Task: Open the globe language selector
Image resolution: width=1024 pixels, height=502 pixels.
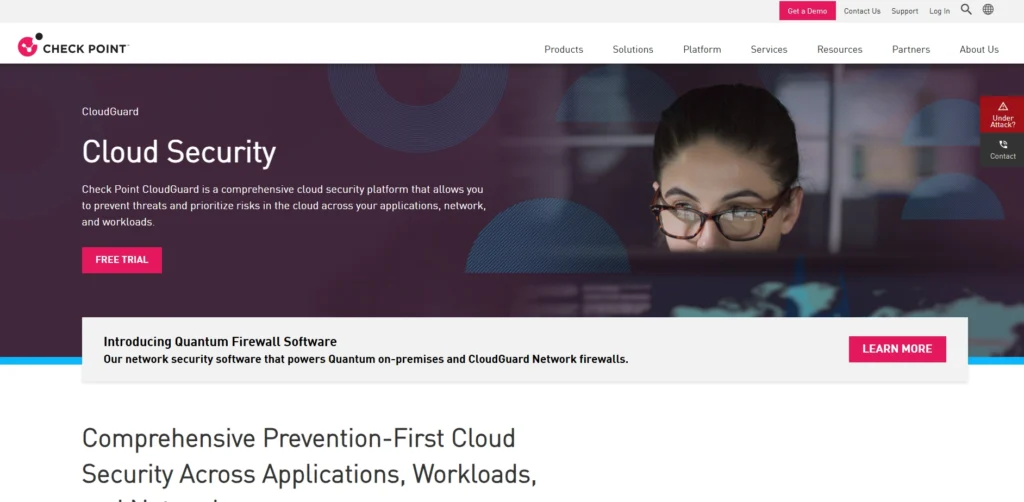Action: click(x=988, y=10)
